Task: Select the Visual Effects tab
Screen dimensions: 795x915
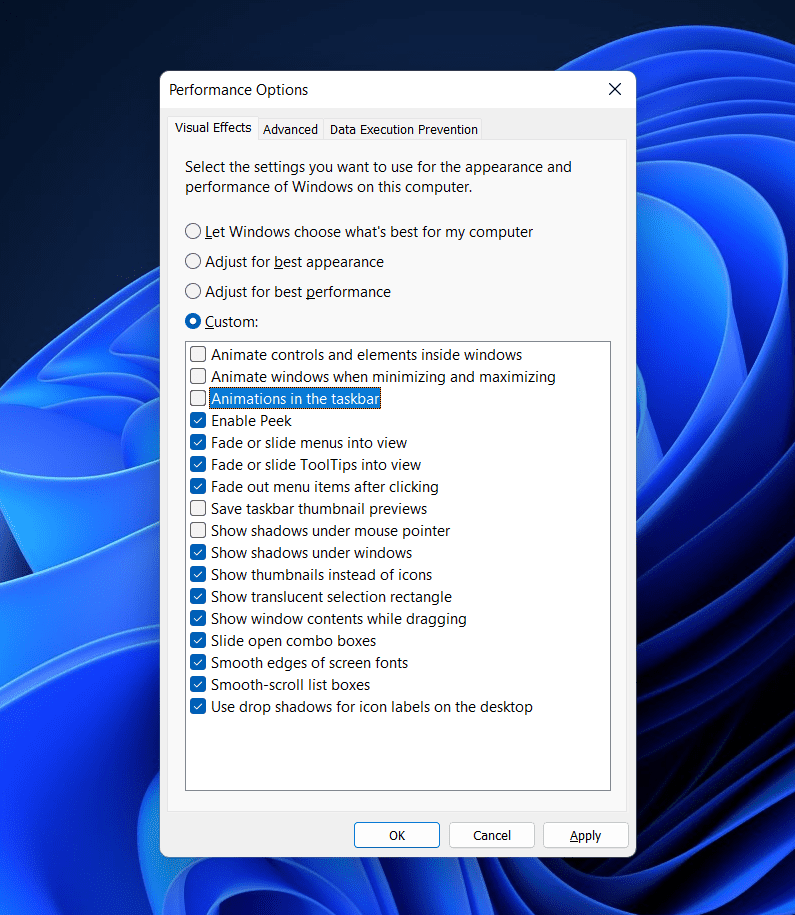Action: click(213, 128)
